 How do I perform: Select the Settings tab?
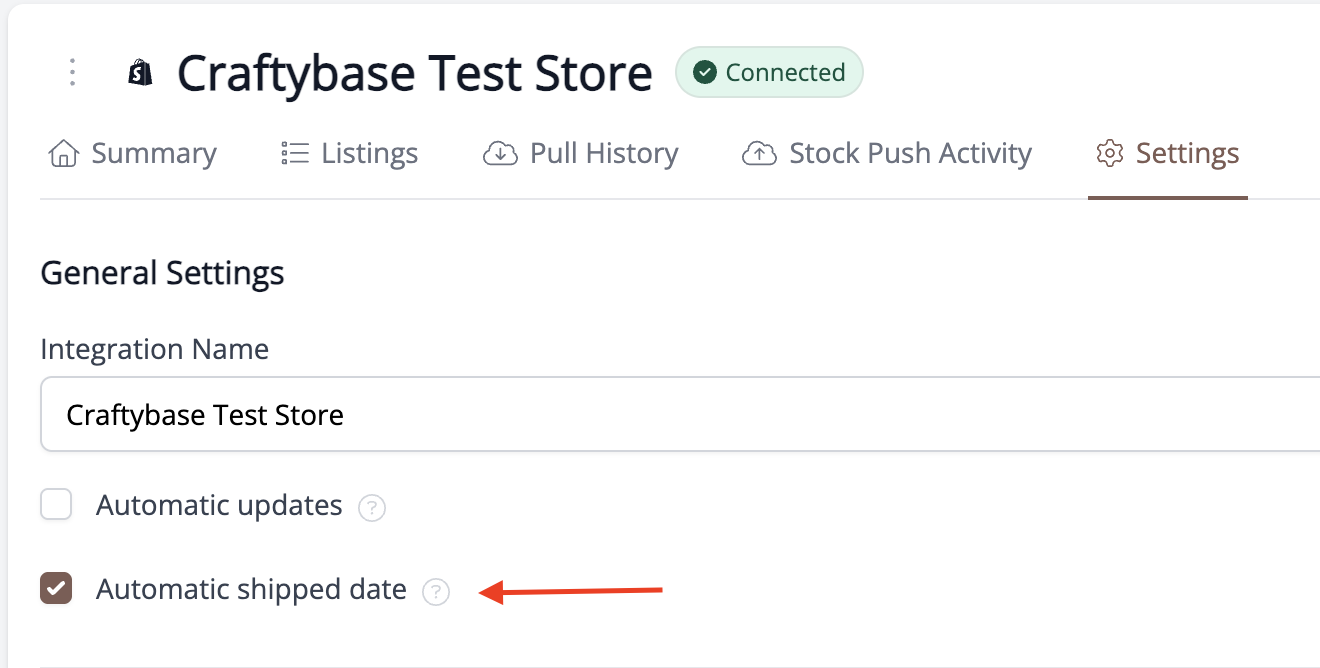point(1168,154)
